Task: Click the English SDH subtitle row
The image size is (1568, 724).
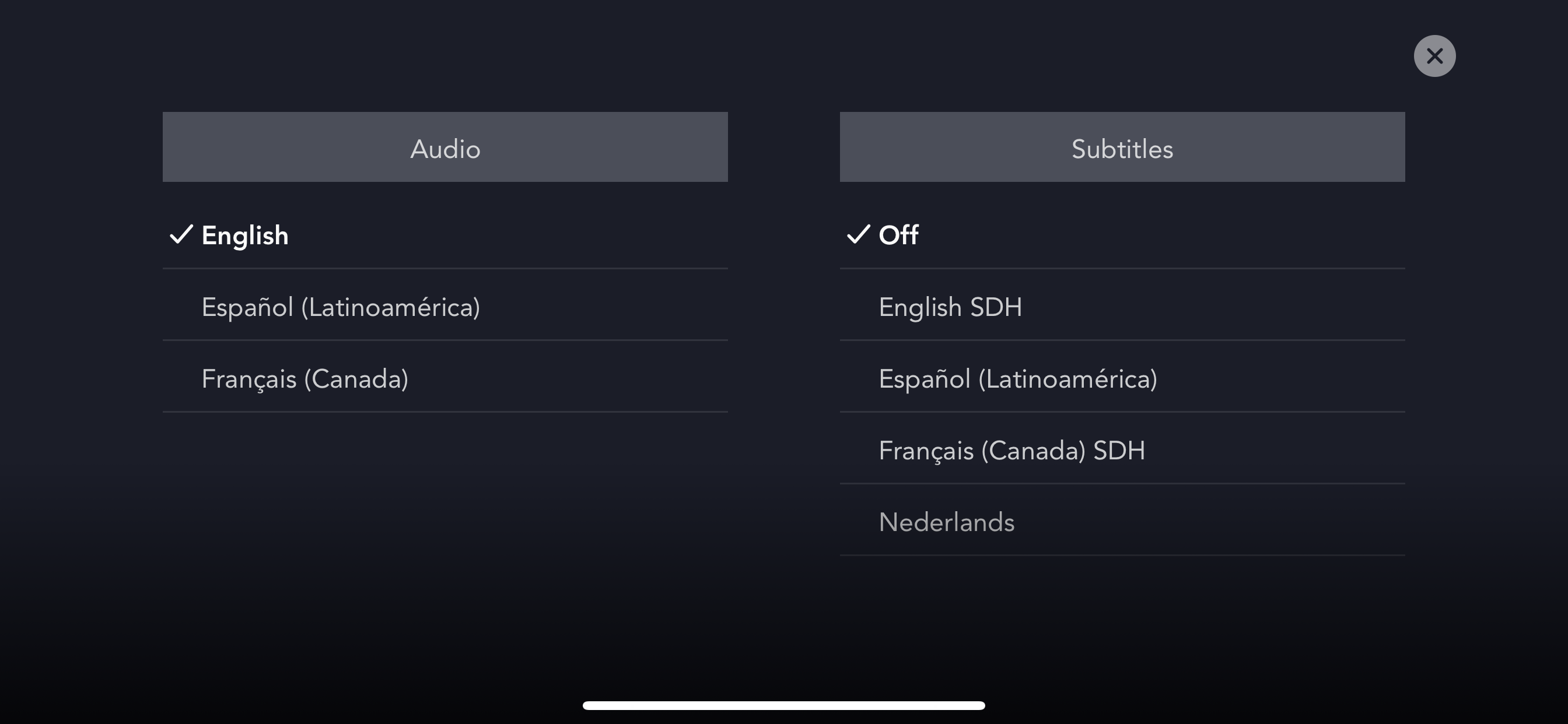Action: click(1122, 307)
